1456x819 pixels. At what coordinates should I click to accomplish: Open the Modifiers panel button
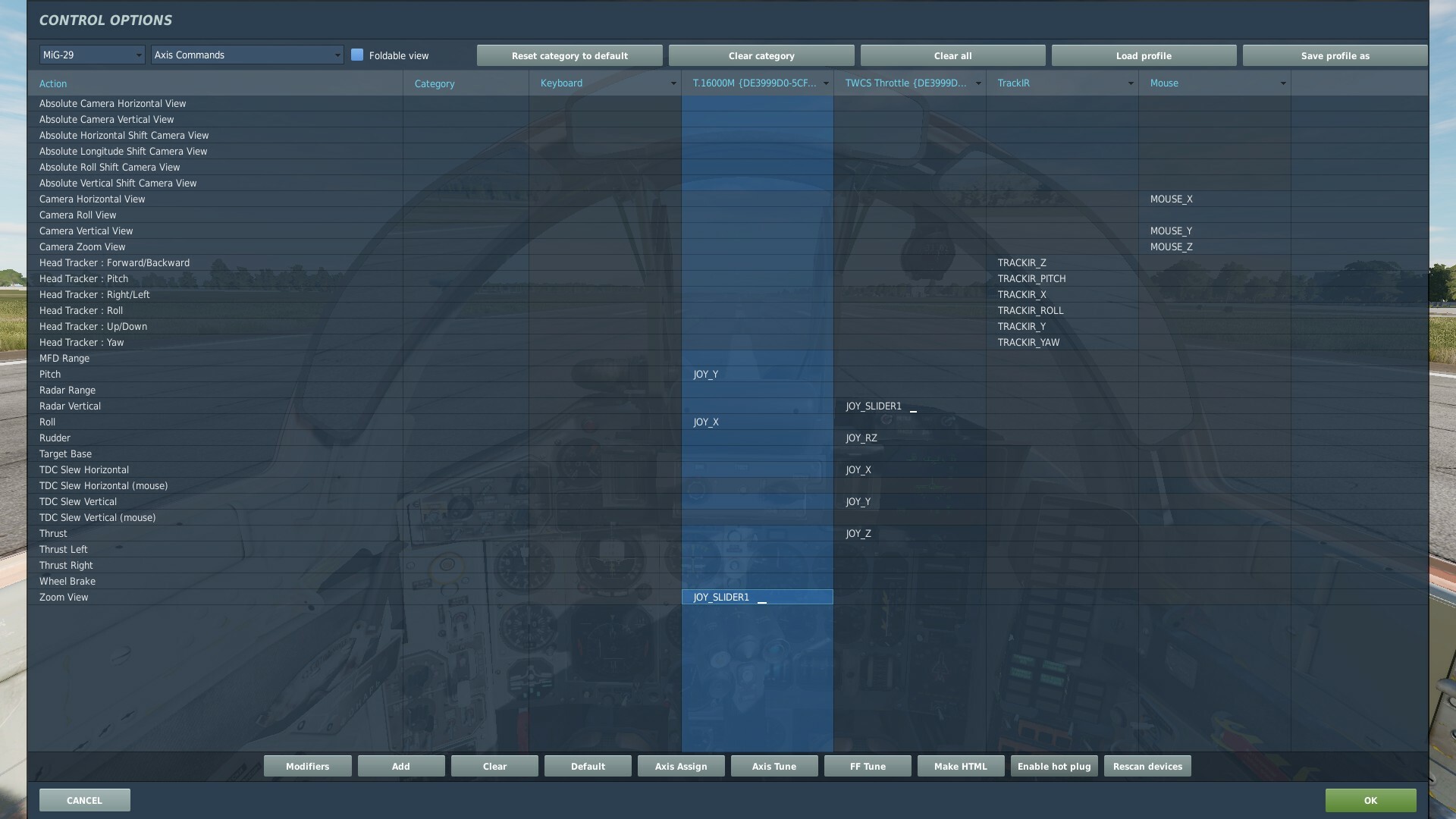pos(307,766)
